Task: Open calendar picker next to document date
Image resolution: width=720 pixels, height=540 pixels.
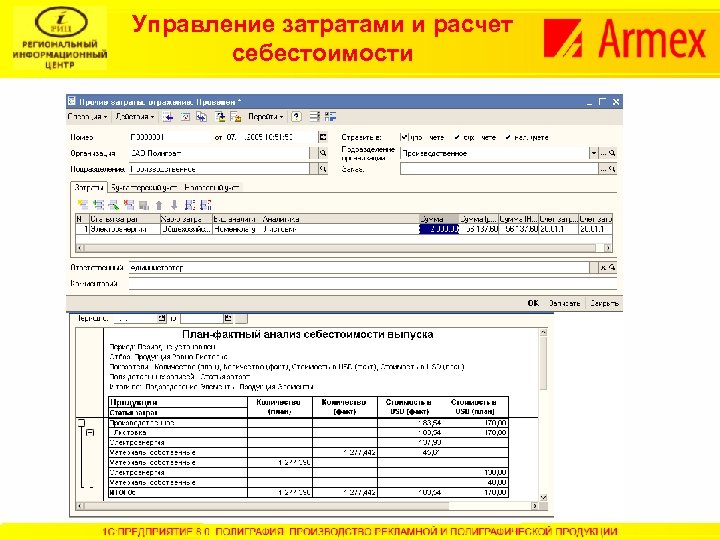Action: coord(323,137)
